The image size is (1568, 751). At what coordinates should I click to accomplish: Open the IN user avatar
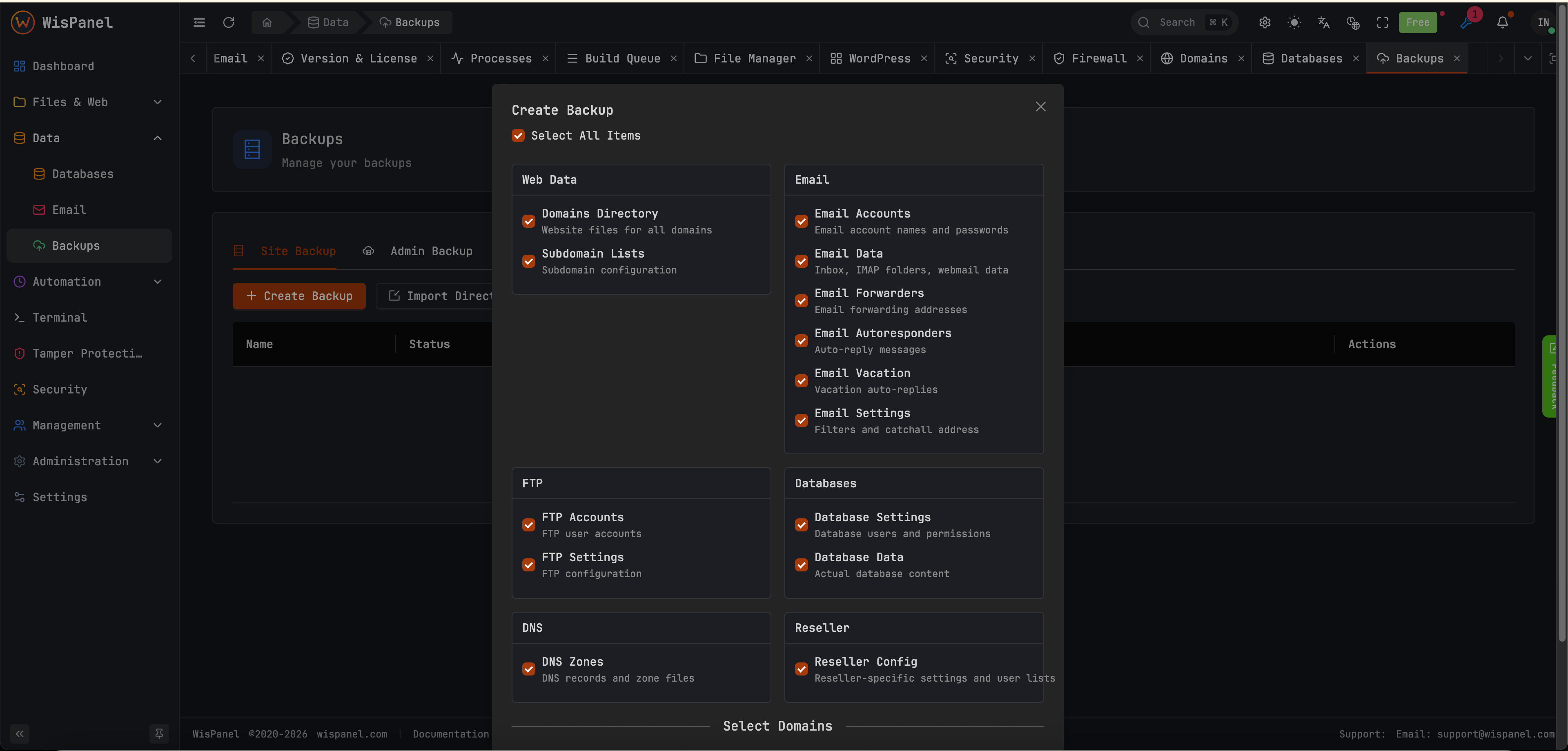point(1543,22)
